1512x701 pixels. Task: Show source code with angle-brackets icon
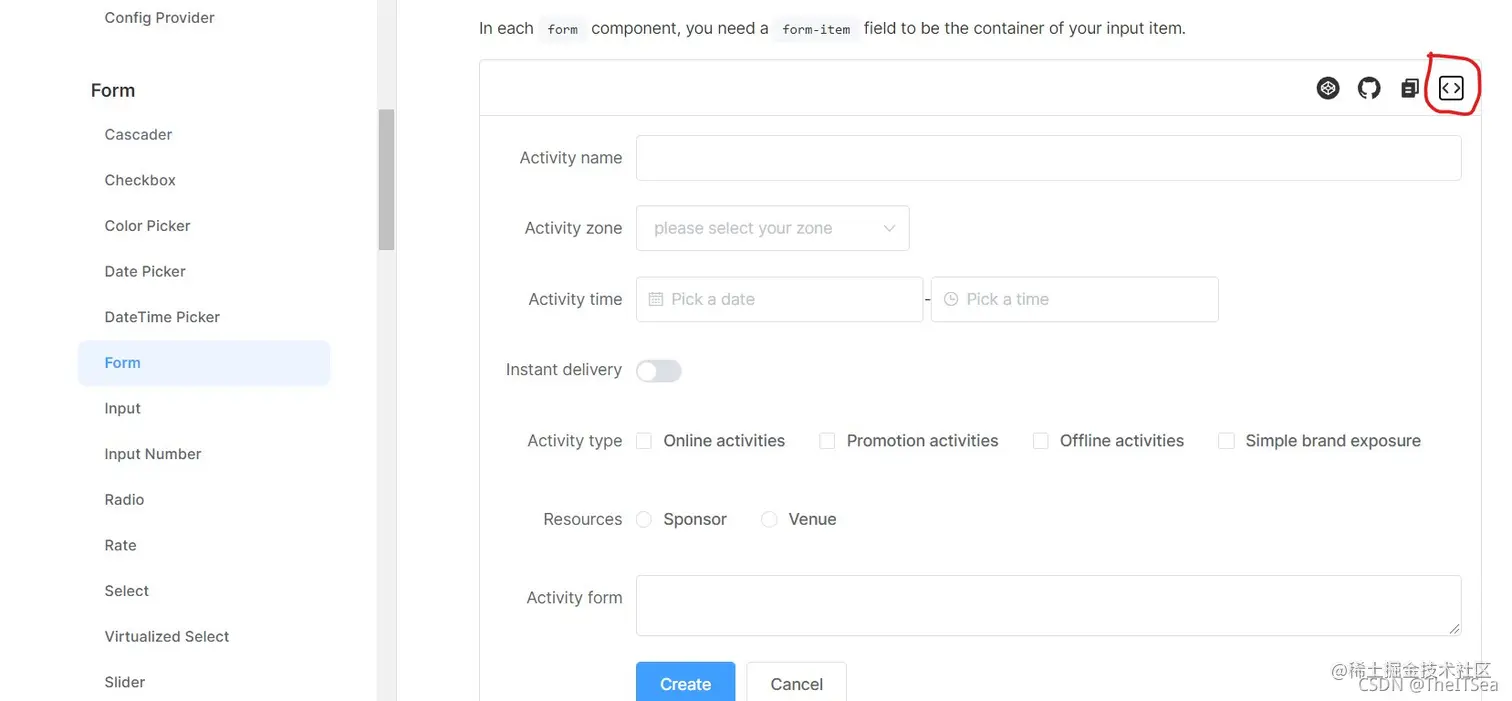[x=1451, y=88]
